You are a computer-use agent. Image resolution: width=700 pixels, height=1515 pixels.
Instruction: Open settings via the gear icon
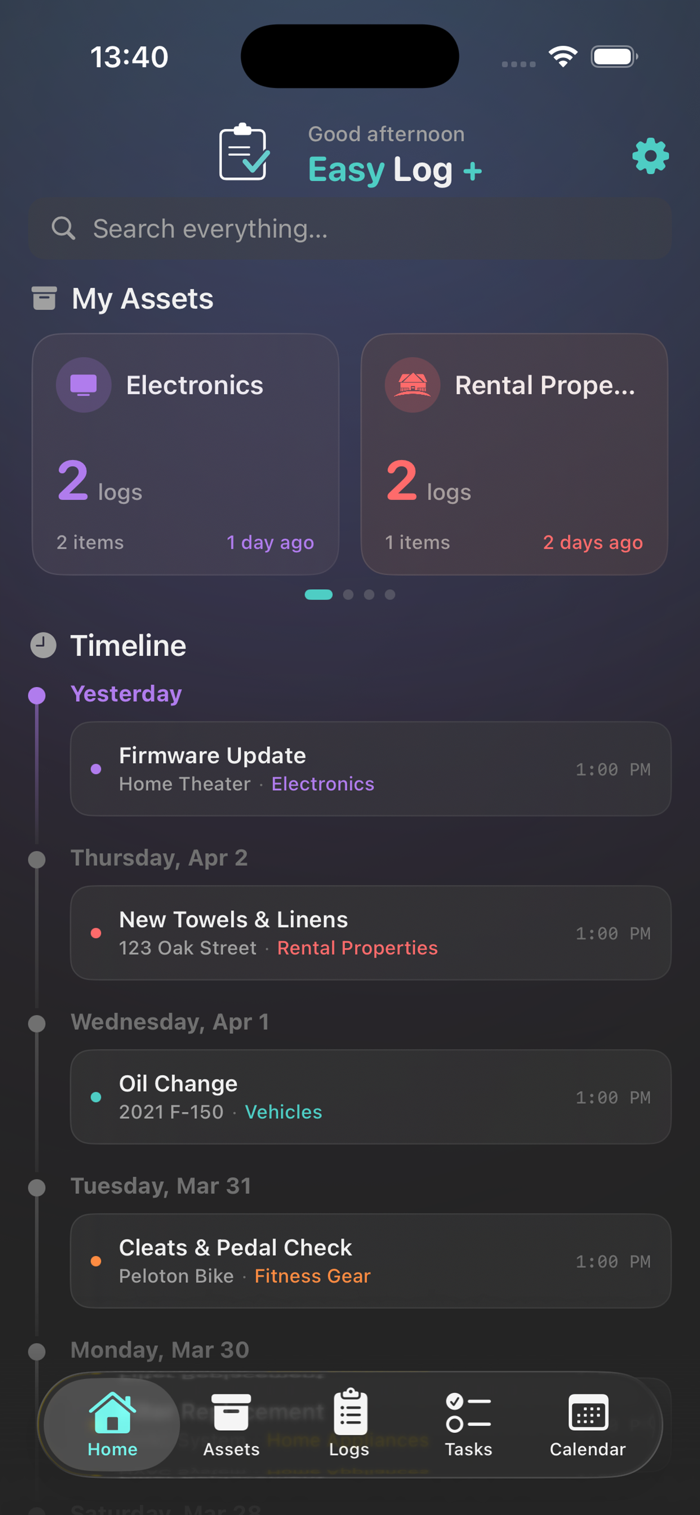pos(650,157)
